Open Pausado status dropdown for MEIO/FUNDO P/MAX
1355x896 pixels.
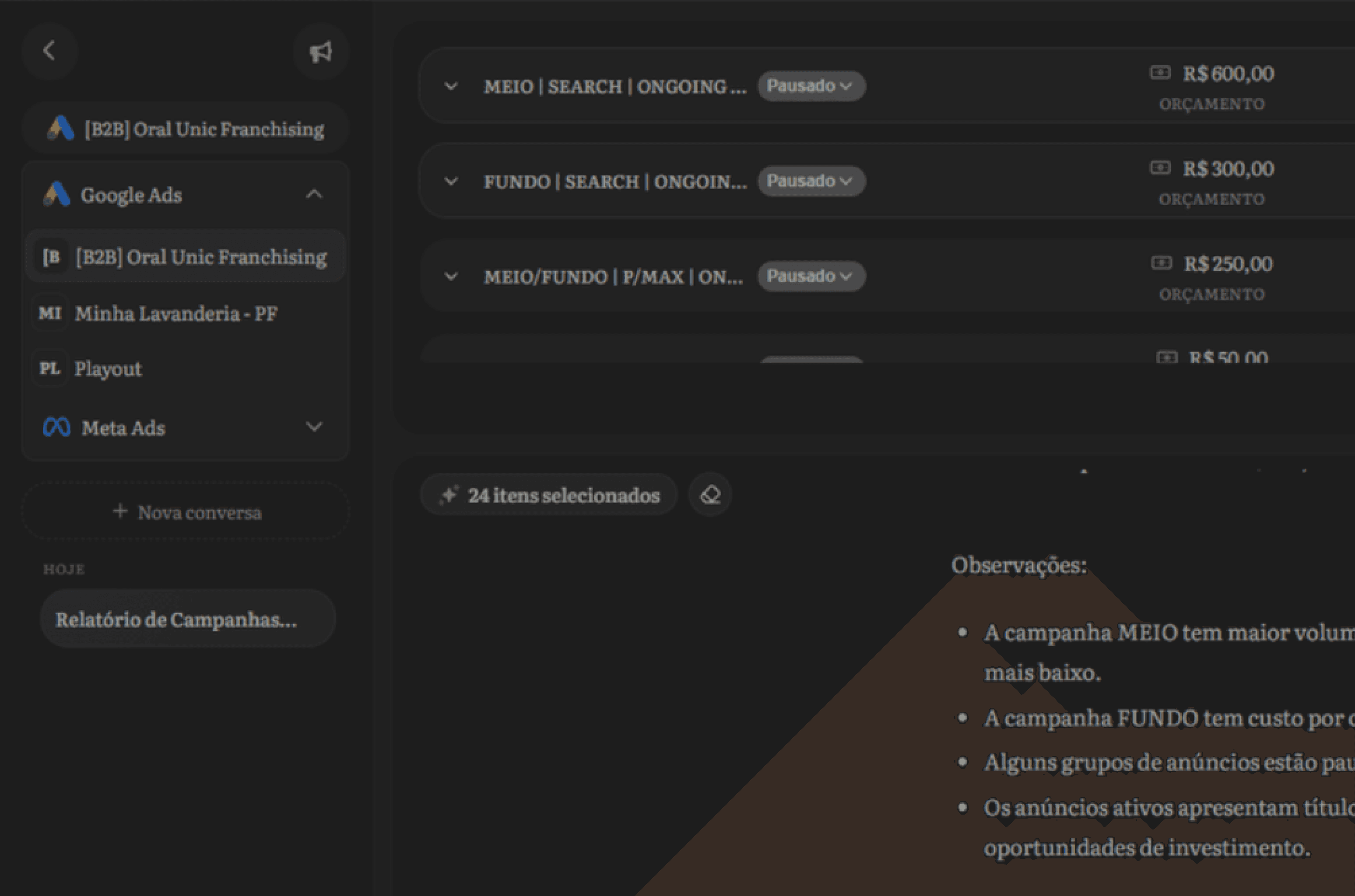click(x=811, y=276)
